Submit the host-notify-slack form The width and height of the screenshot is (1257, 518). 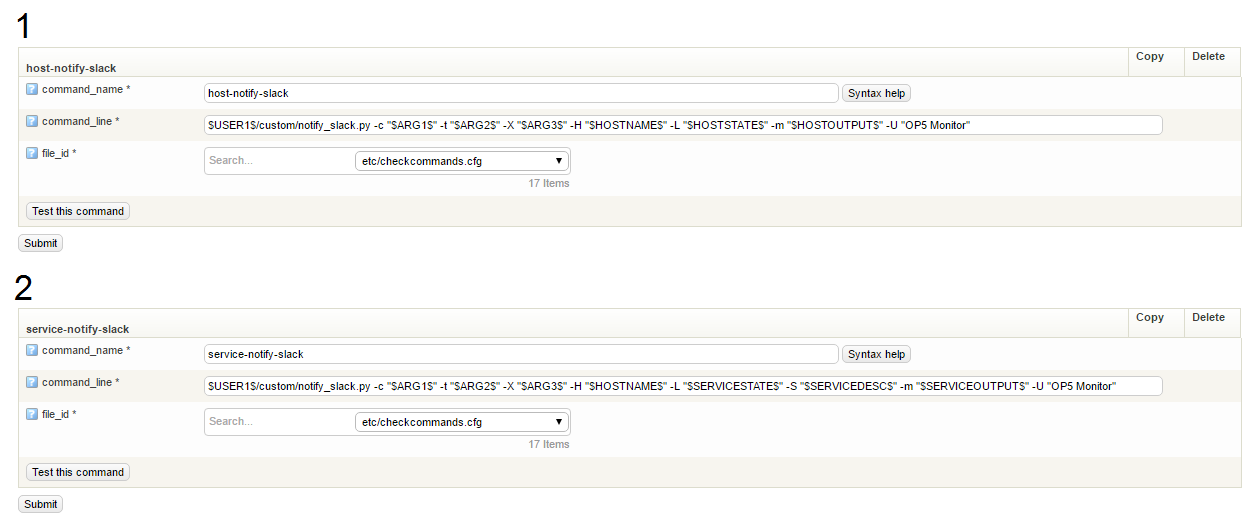coord(41,243)
